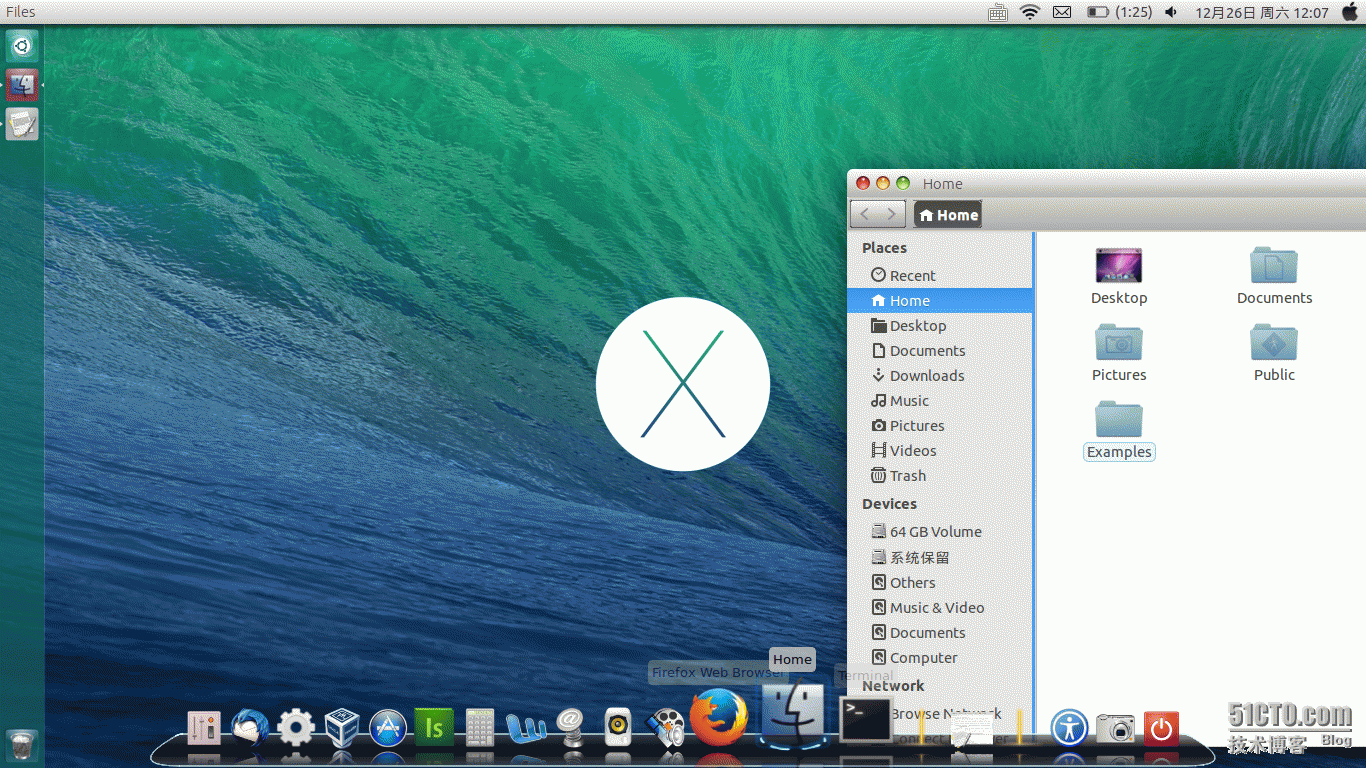The width and height of the screenshot is (1366, 768).
Task: Select Documents under Devices in sidebar
Action: coord(939,632)
